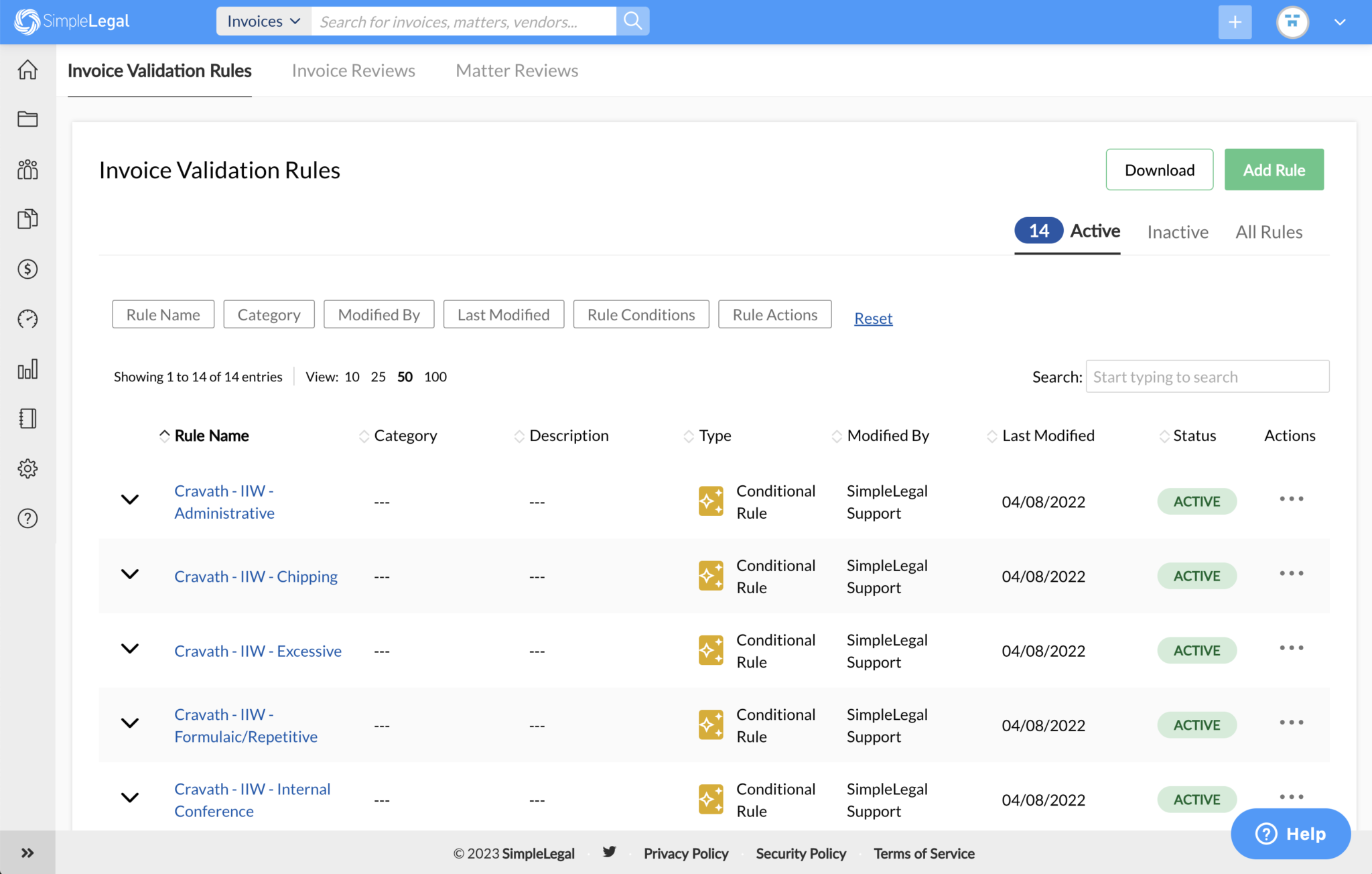Viewport: 1372px width, 874px height.
Task: Select the Timekeepers gauge icon in sidebar
Action: (27, 319)
